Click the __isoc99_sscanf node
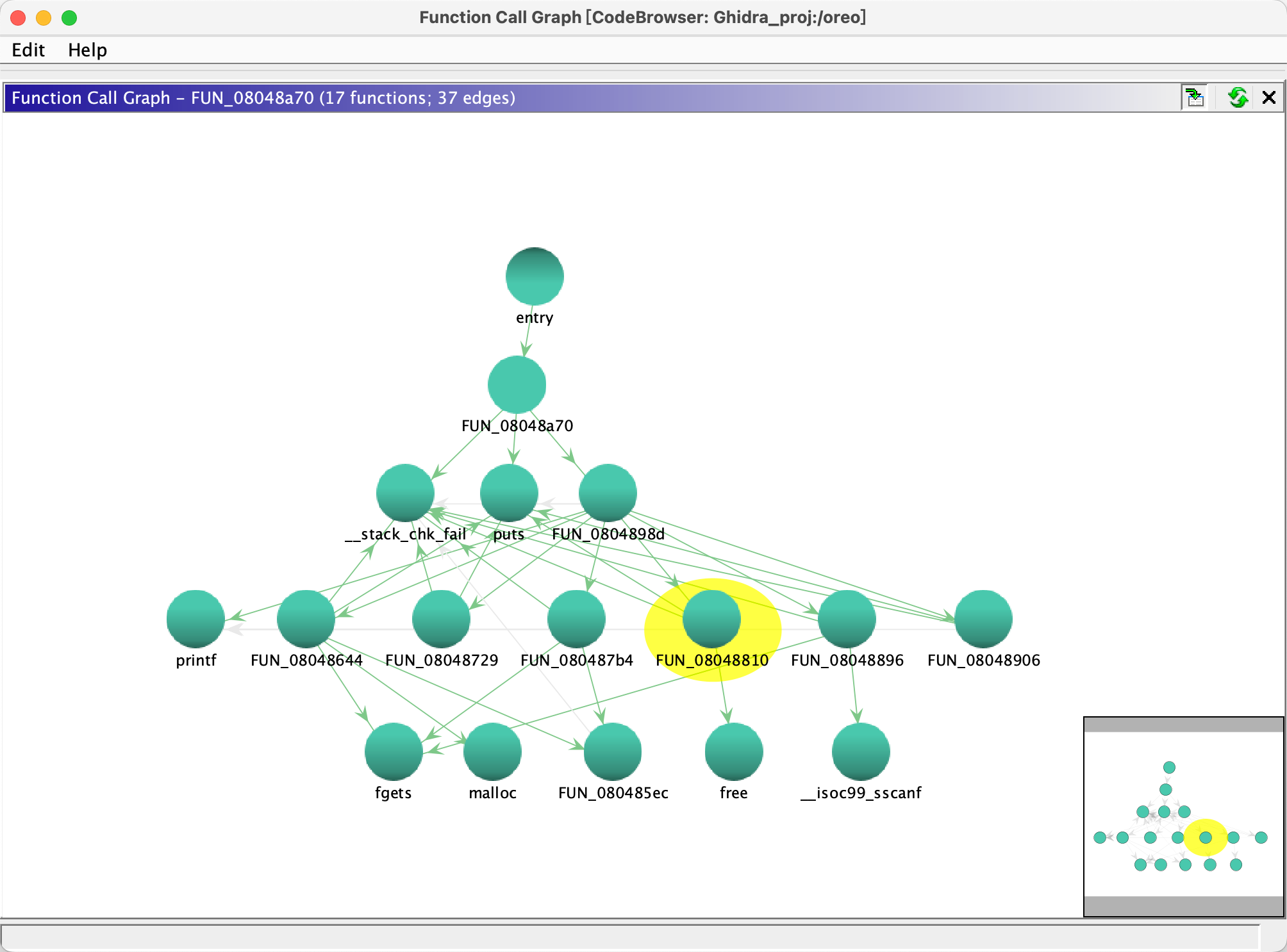The image size is (1287, 952). coord(860,751)
